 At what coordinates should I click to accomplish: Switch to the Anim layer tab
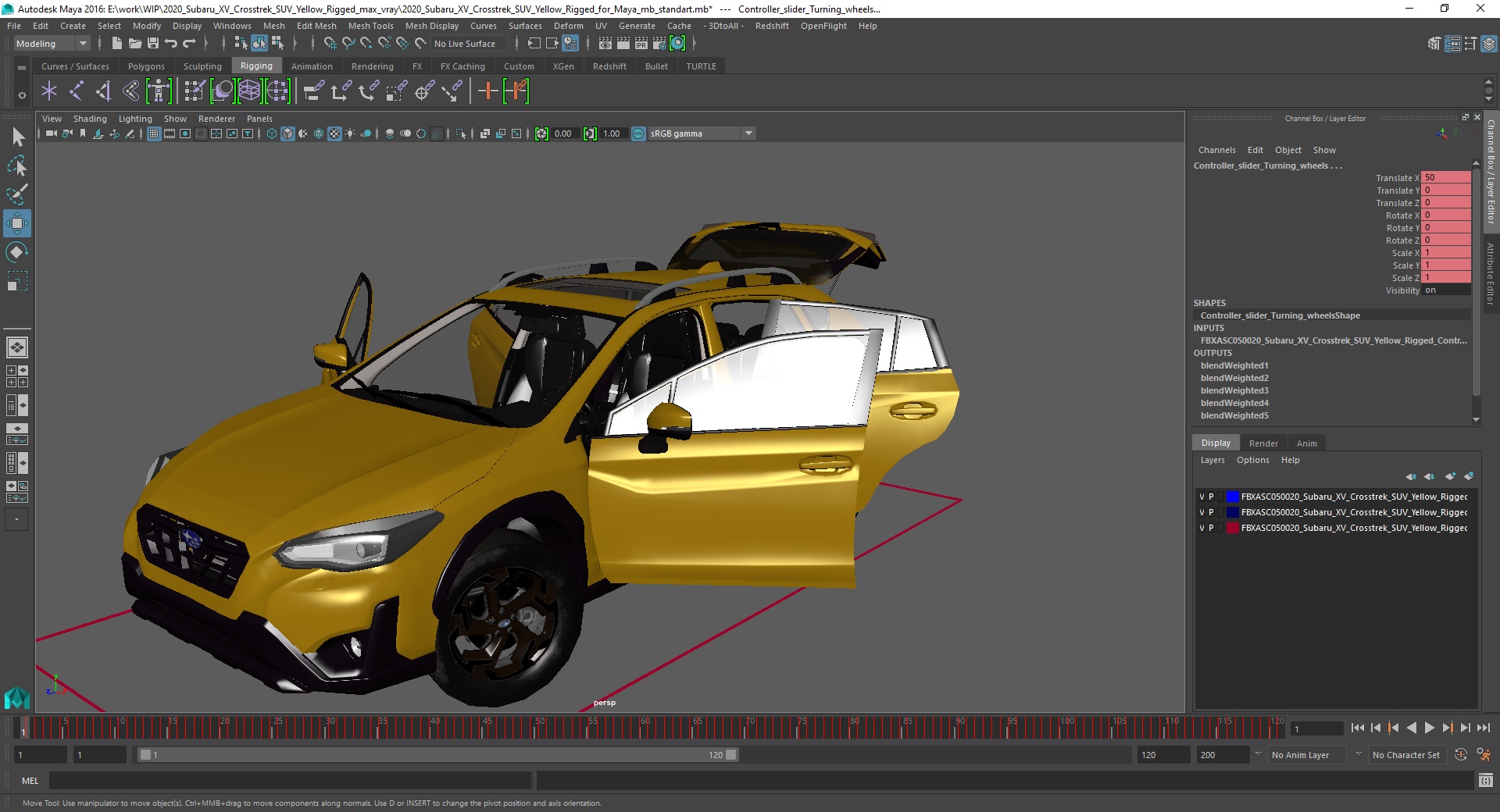pos(1306,443)
